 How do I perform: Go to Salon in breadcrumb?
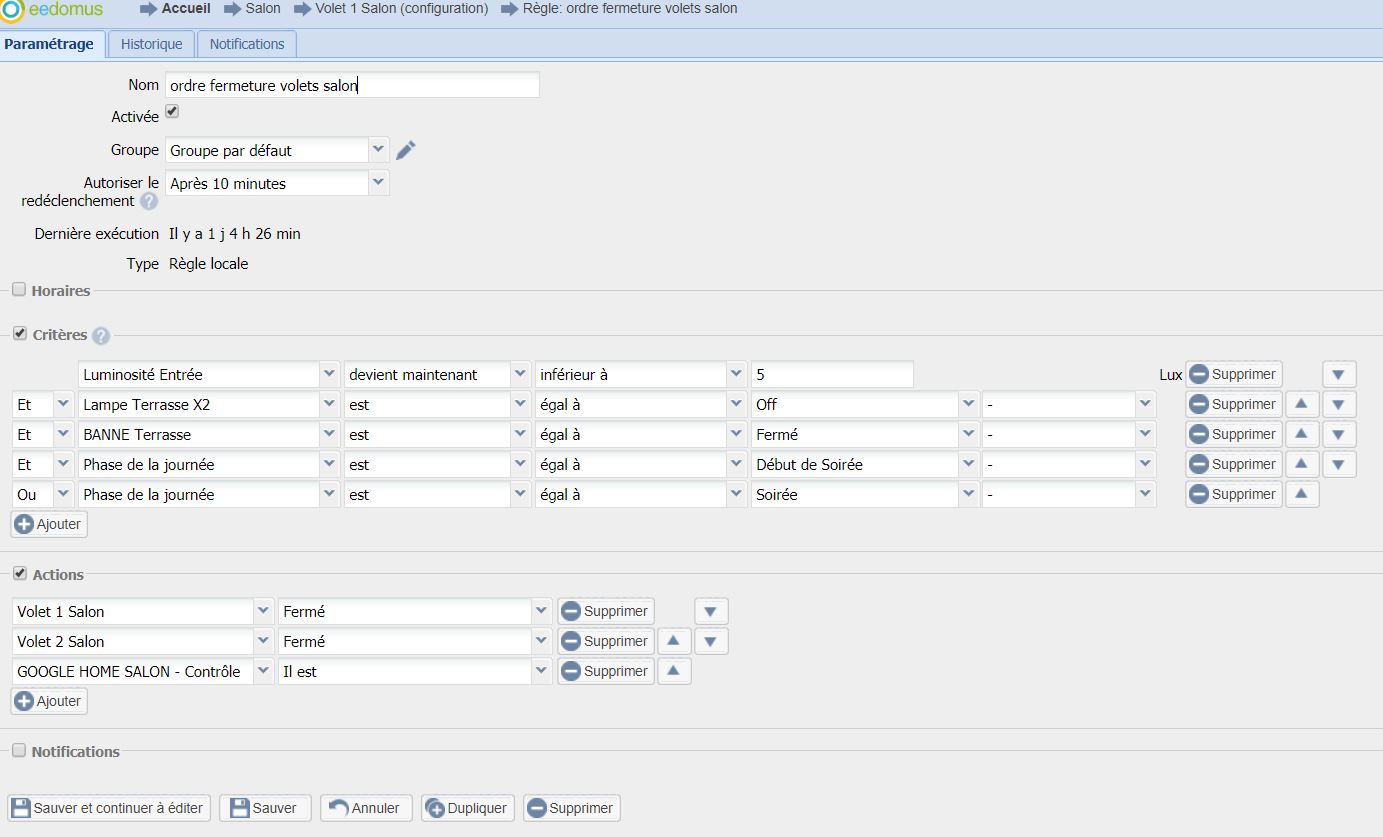[263, 8]
